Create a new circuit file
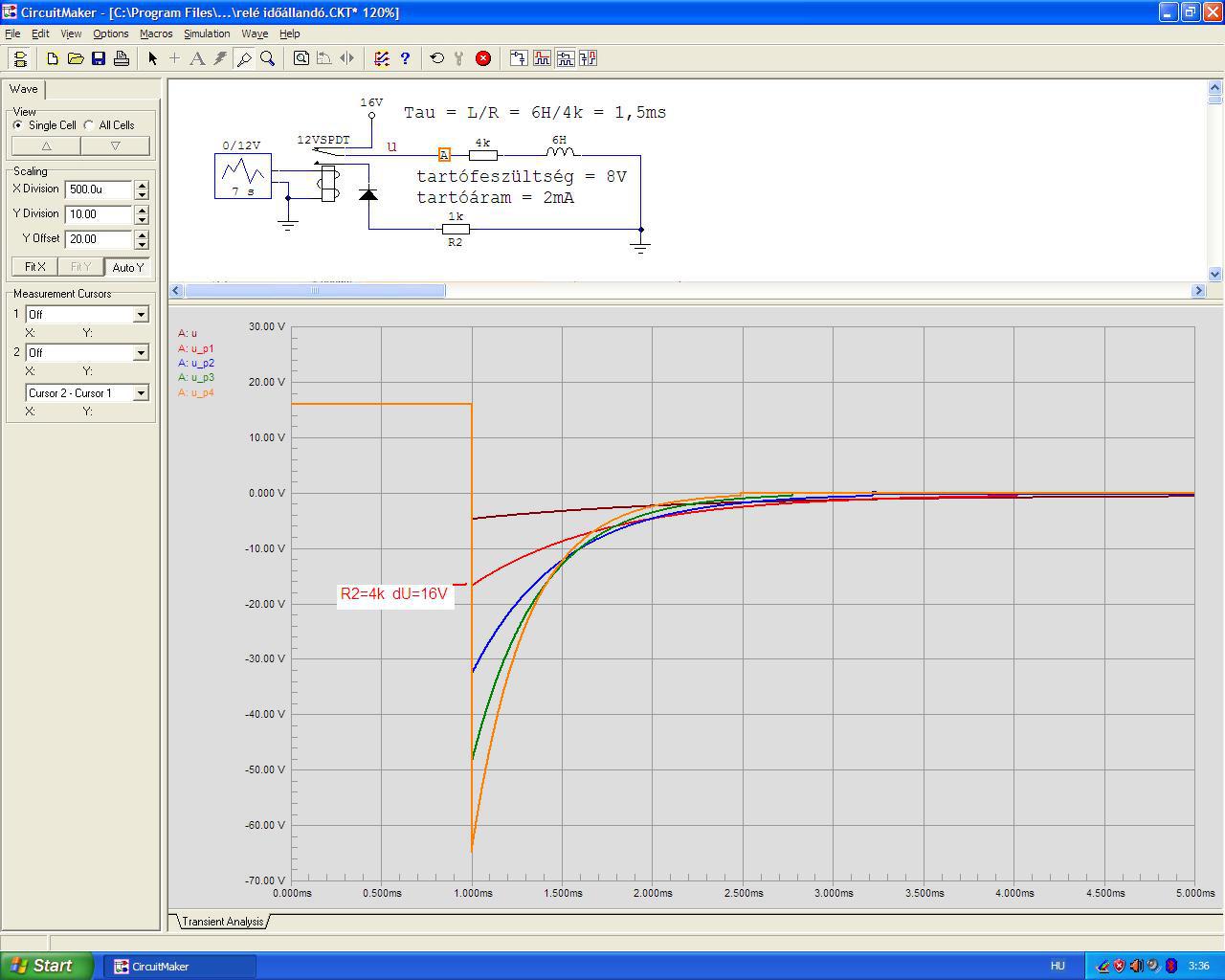The width and height of the screenshot is (1225, 980). click(x=53, y=58)
